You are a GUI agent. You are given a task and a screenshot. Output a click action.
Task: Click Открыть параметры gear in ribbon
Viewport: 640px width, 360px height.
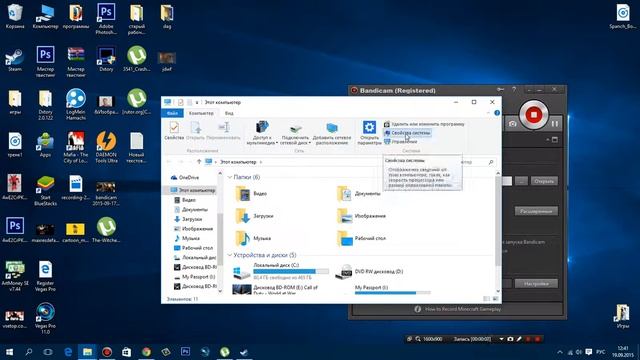tap(369, 133)
